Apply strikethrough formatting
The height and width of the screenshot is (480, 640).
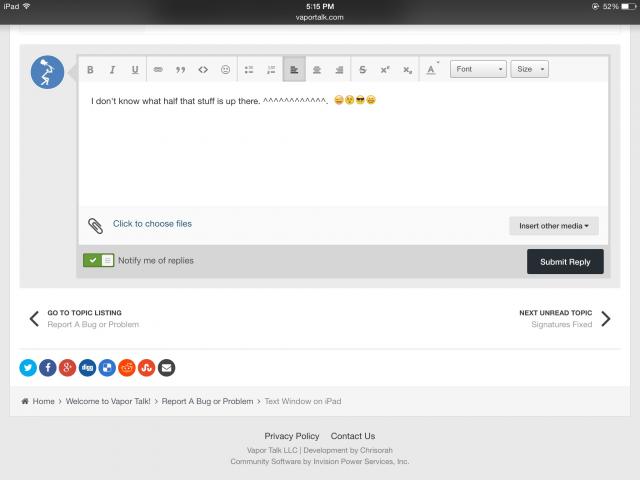click(362, 70)
